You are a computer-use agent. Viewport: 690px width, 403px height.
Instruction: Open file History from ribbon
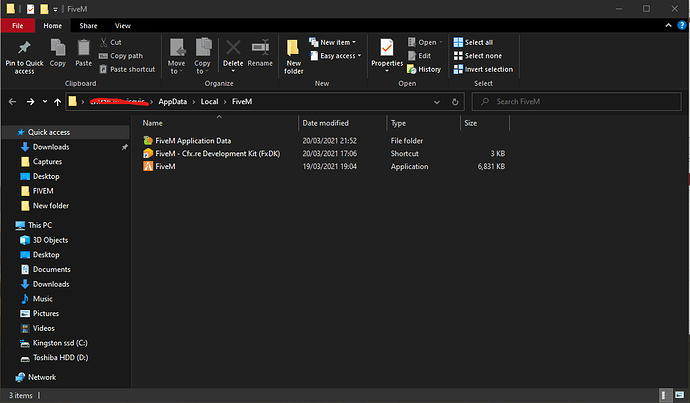pyautogui.click(x=424, y=69)
